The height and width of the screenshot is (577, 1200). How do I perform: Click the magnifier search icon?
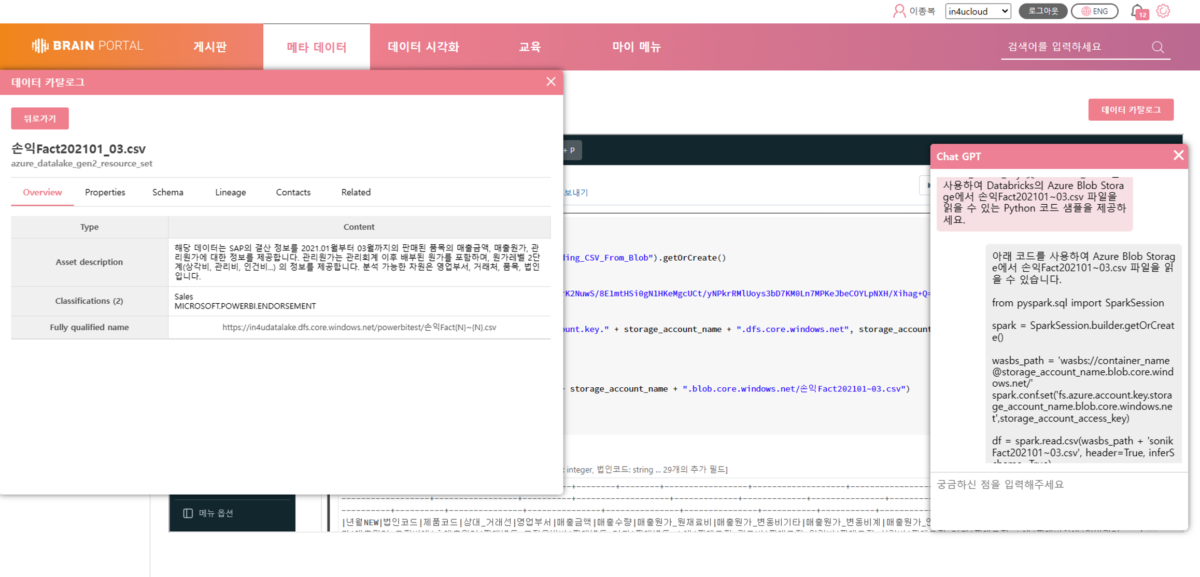click(x=1158, y=47)
